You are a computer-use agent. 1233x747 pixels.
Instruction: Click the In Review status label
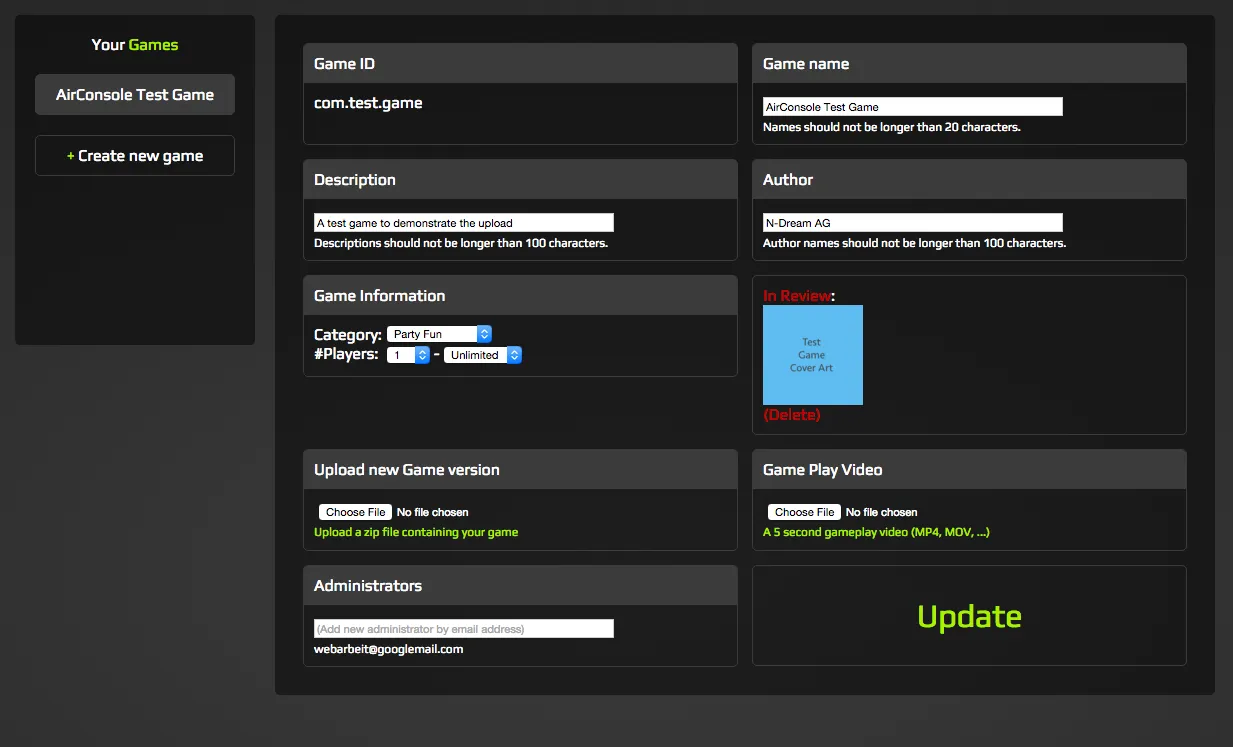(x=798, y=295)
